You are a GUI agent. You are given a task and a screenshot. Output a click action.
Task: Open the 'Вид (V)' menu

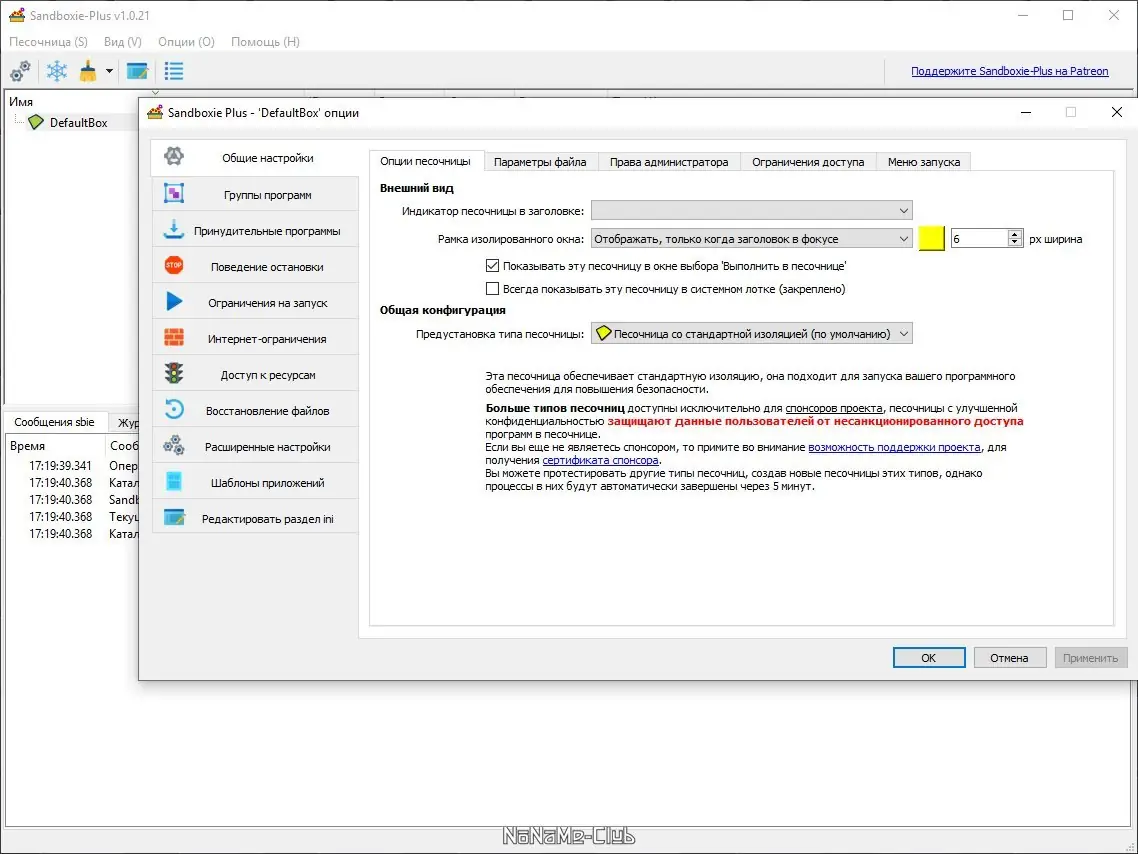[x=123, y=41]
